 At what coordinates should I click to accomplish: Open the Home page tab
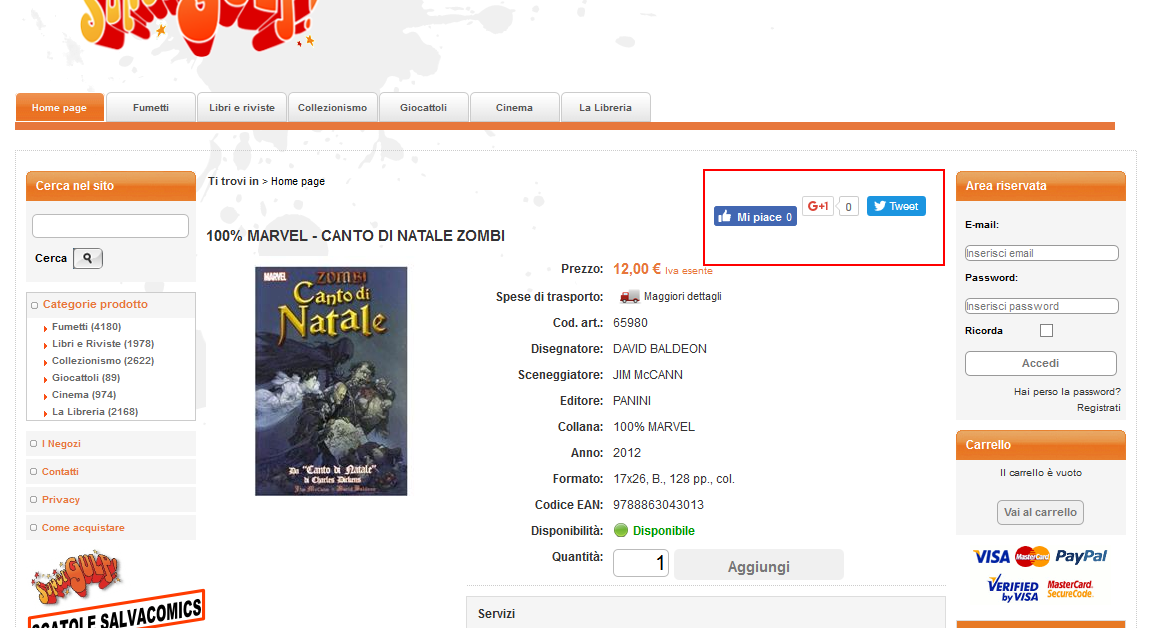[59, 108]
